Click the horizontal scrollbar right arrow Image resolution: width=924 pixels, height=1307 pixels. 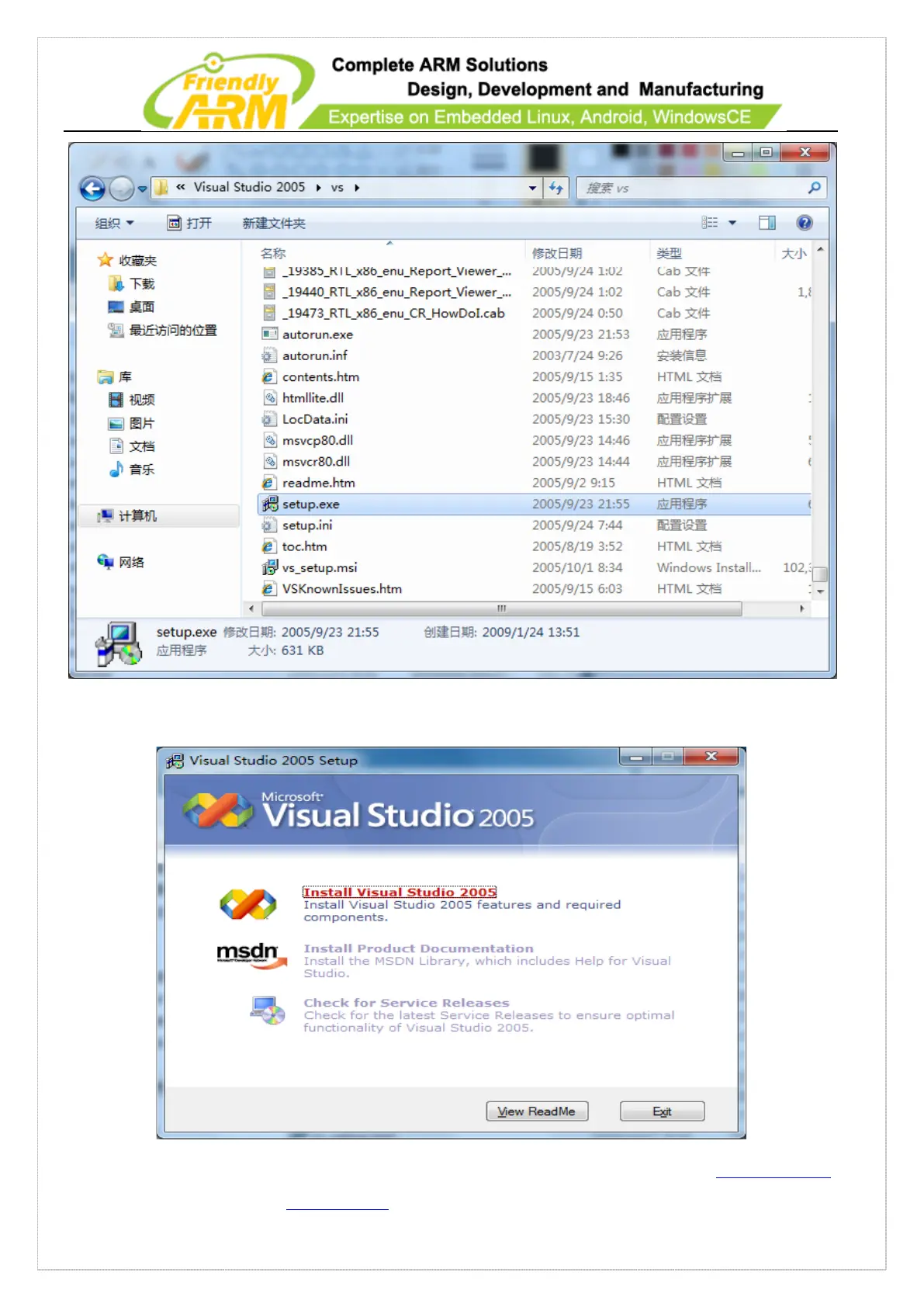[801, 608]
